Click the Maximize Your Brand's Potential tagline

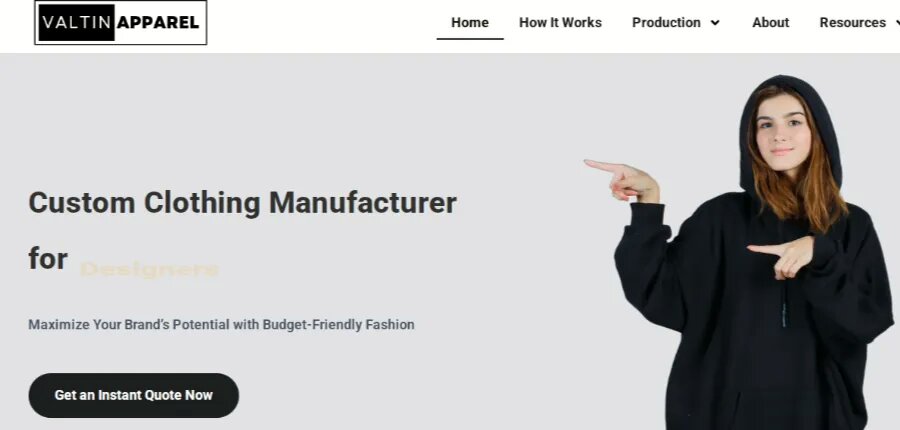point(221,324)
